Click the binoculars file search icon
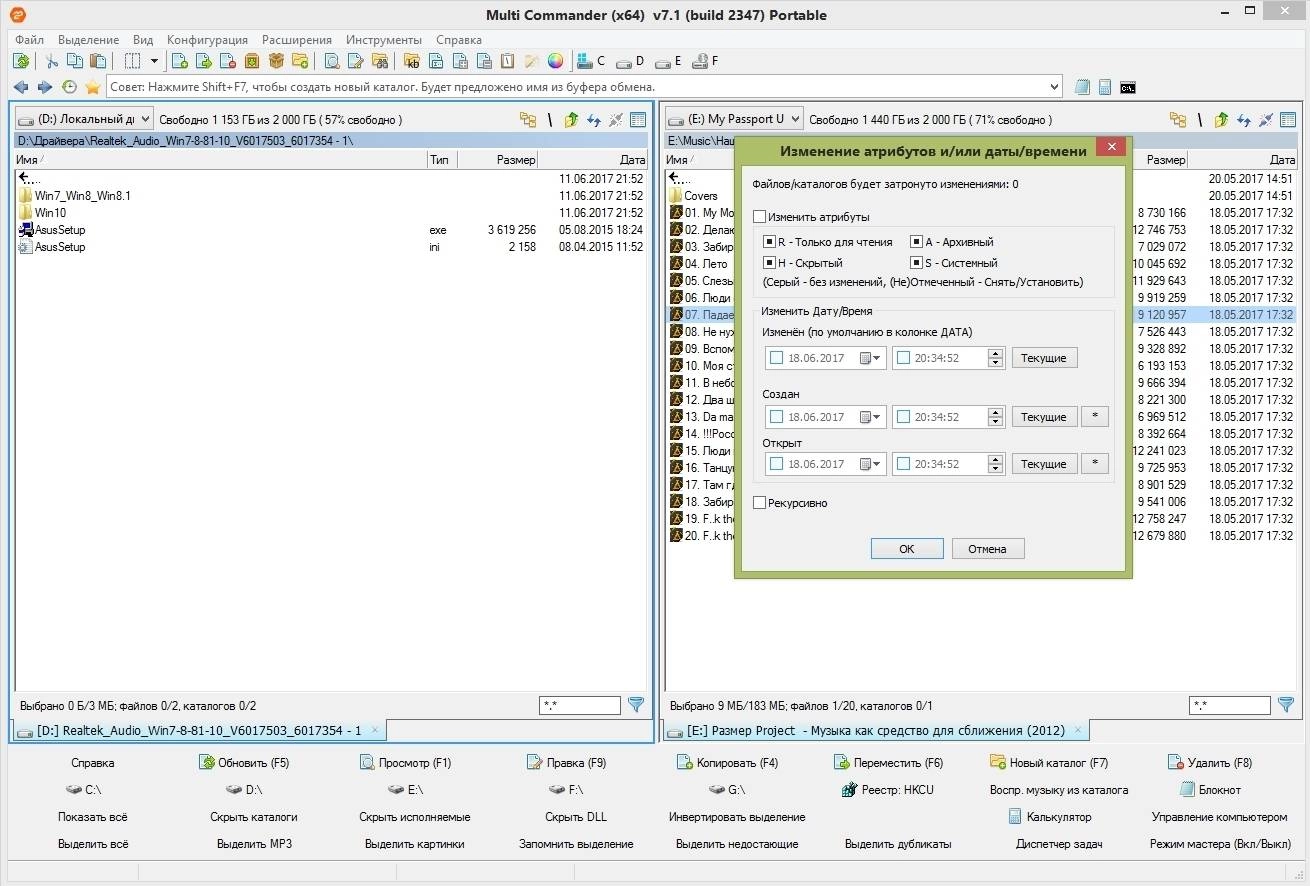1310x886 pixels. [x=380, y=61]
